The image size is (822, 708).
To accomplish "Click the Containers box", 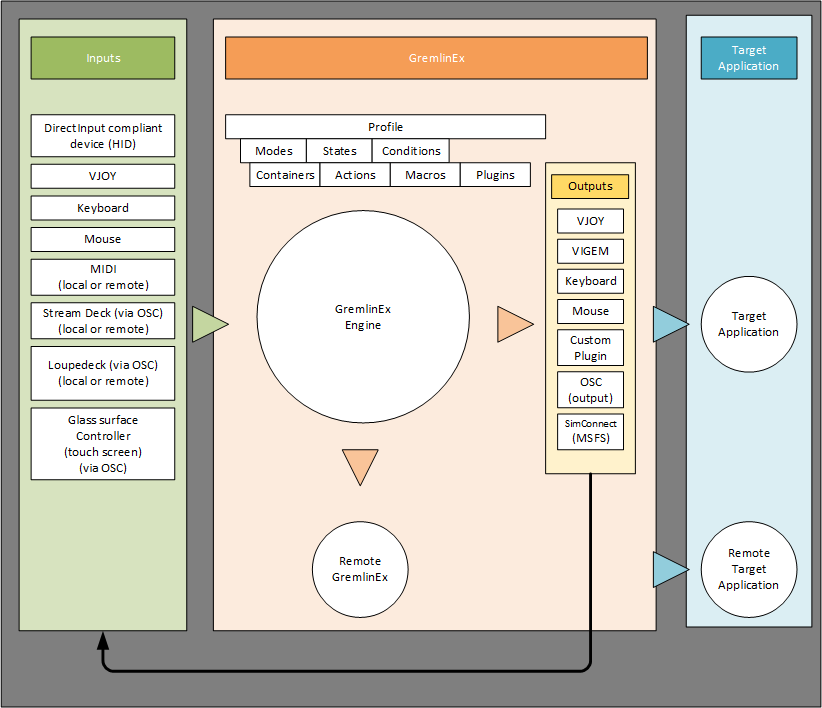I will (285, 175).
